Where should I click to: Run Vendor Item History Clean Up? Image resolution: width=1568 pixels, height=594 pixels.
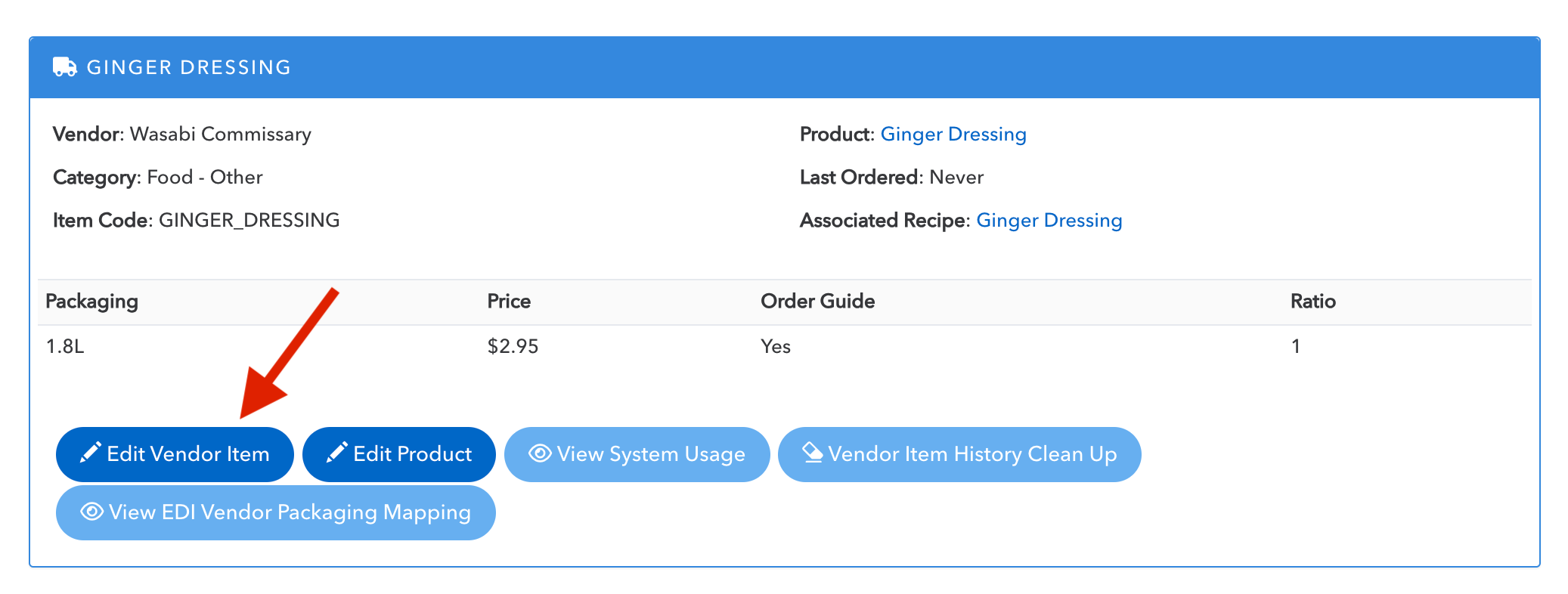point(959,454)
